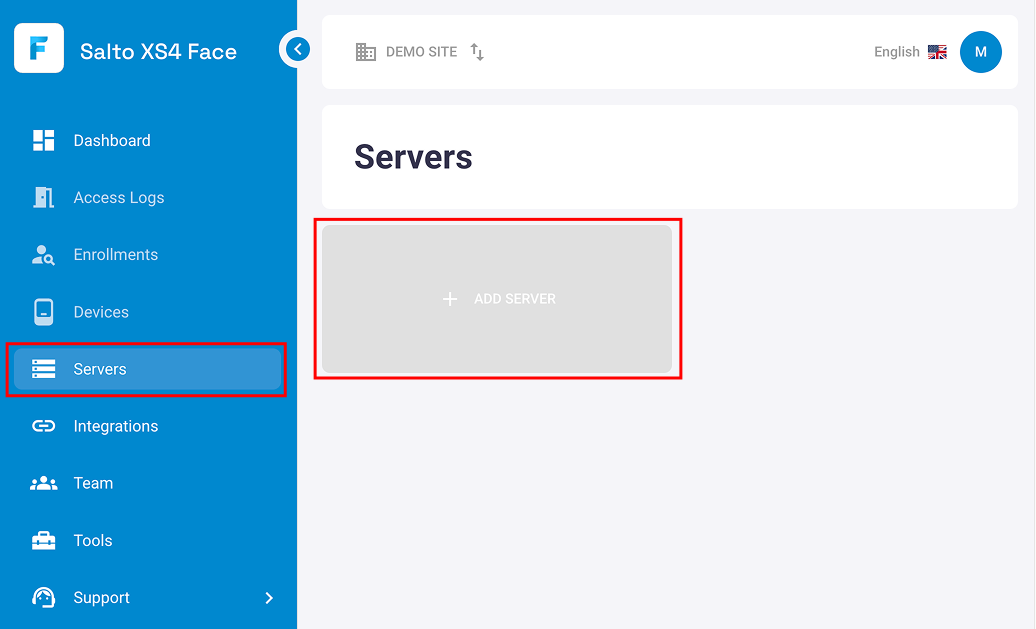Expand the Support submenu

coord(268,597)
